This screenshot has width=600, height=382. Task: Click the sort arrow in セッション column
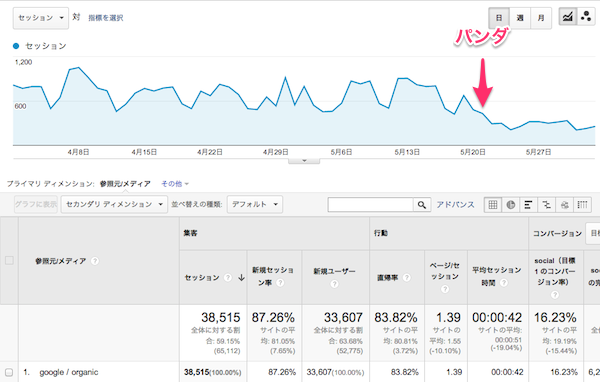(x=241, y=278)
